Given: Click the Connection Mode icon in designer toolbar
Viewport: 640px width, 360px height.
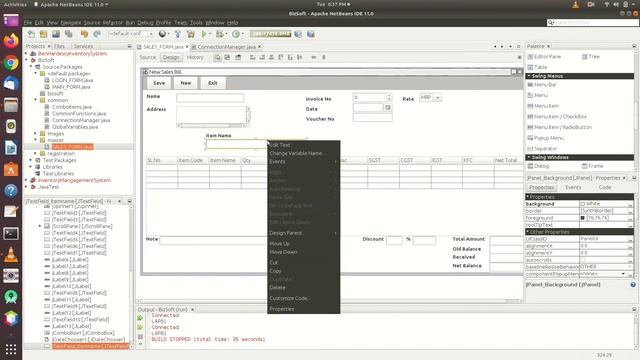Looking at the screenshot, I should coord(227,58).
